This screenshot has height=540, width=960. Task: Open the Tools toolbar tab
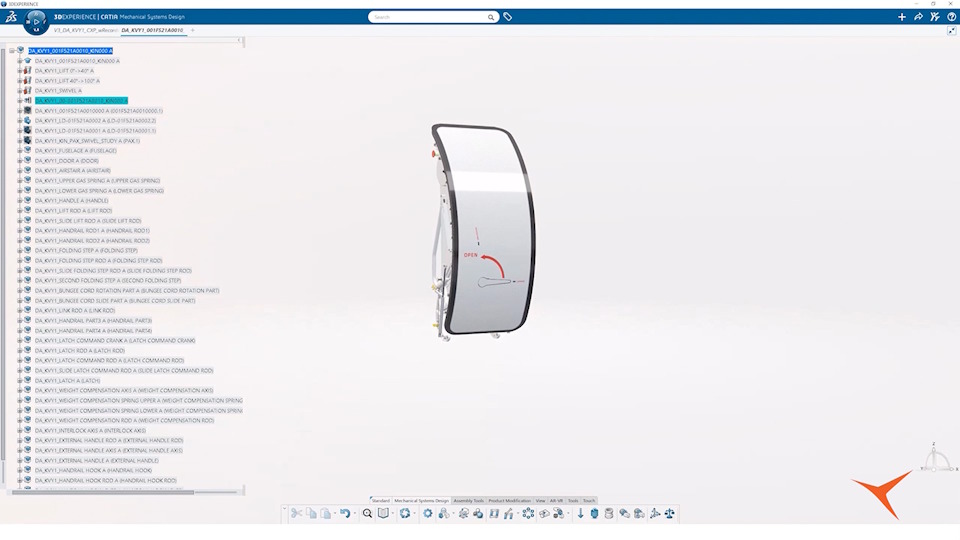pos(573,501)
